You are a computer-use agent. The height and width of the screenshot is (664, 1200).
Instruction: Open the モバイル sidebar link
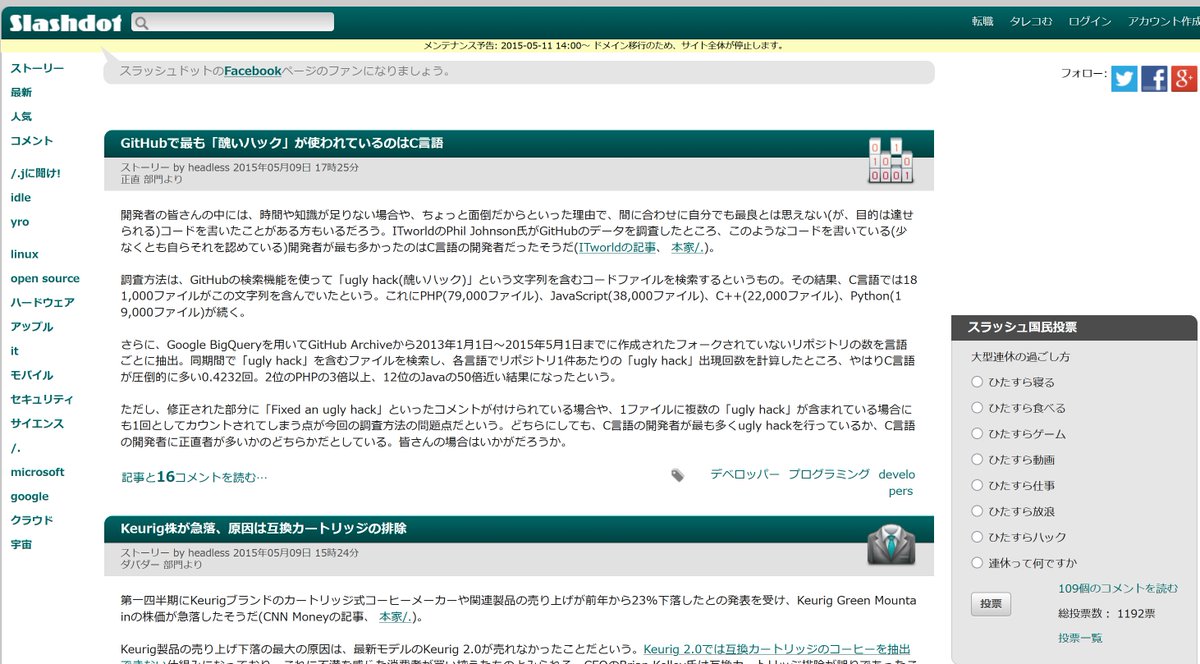click(x=32, y=375)
